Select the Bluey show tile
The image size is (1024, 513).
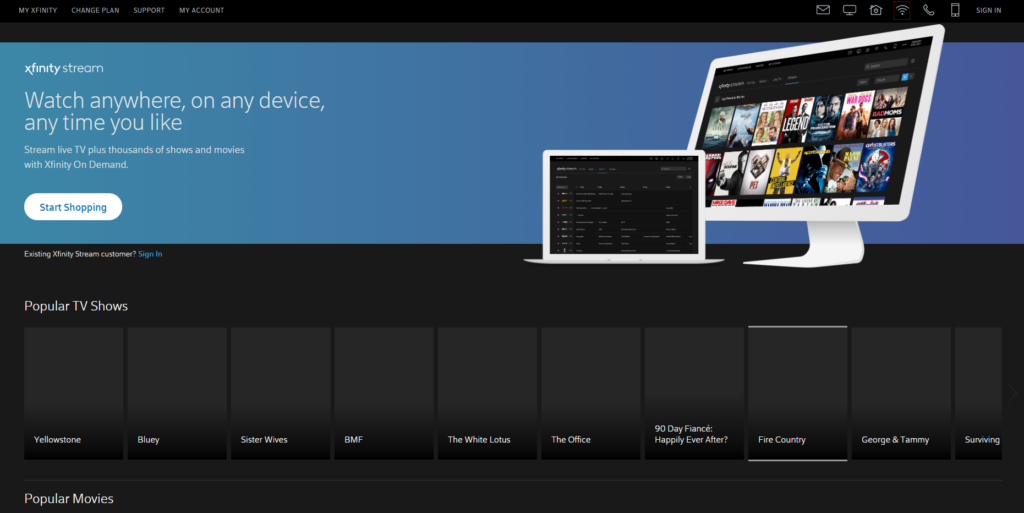tap(177, 394)
